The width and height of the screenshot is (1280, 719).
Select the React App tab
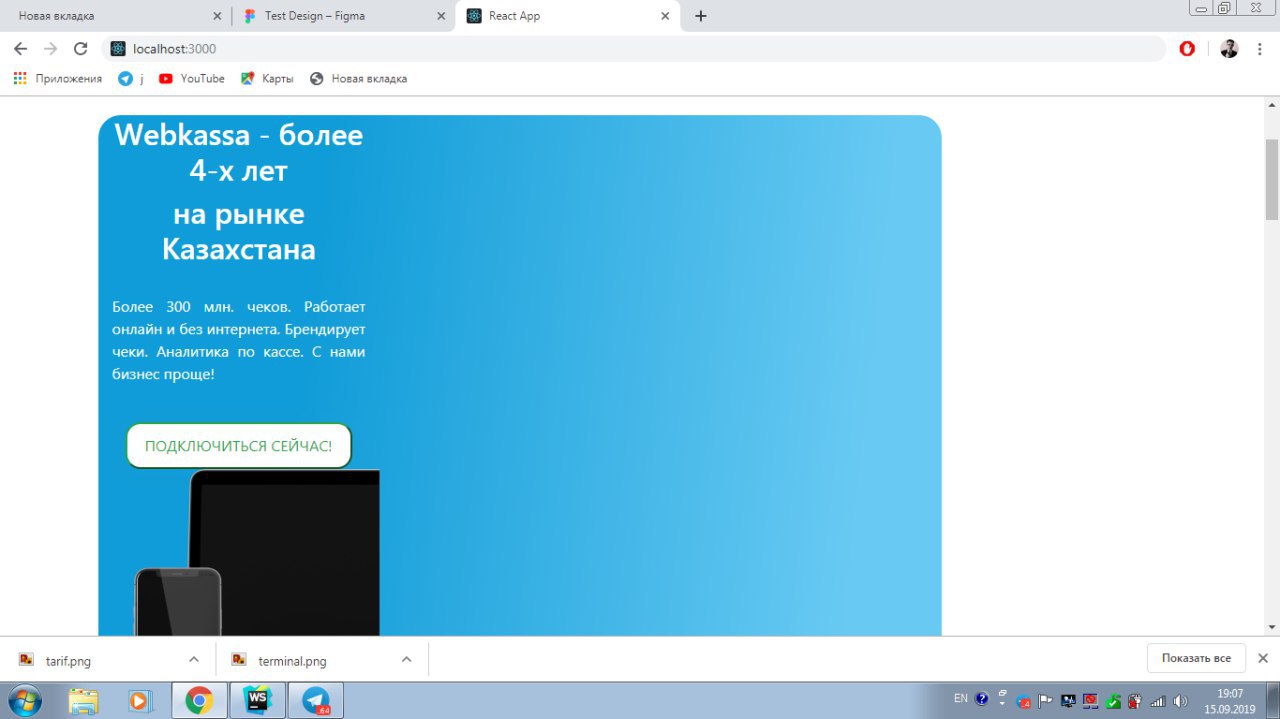pyautogui.click(x=567, y=16)
